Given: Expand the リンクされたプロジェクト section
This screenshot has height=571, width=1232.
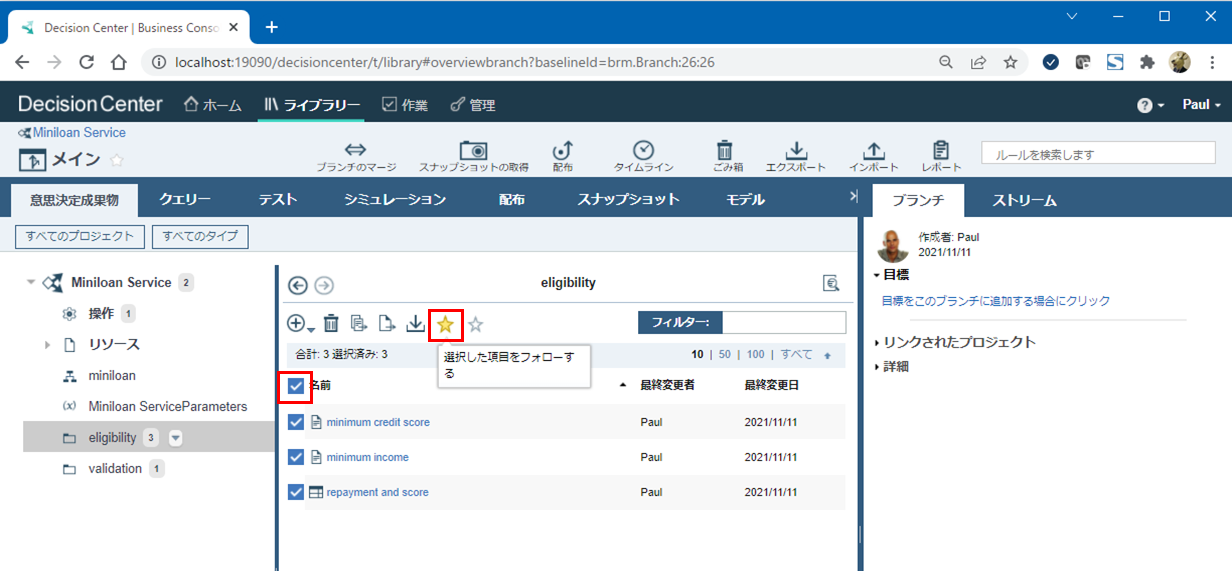Looking at the screenshot, I should [x=876, y=342].
